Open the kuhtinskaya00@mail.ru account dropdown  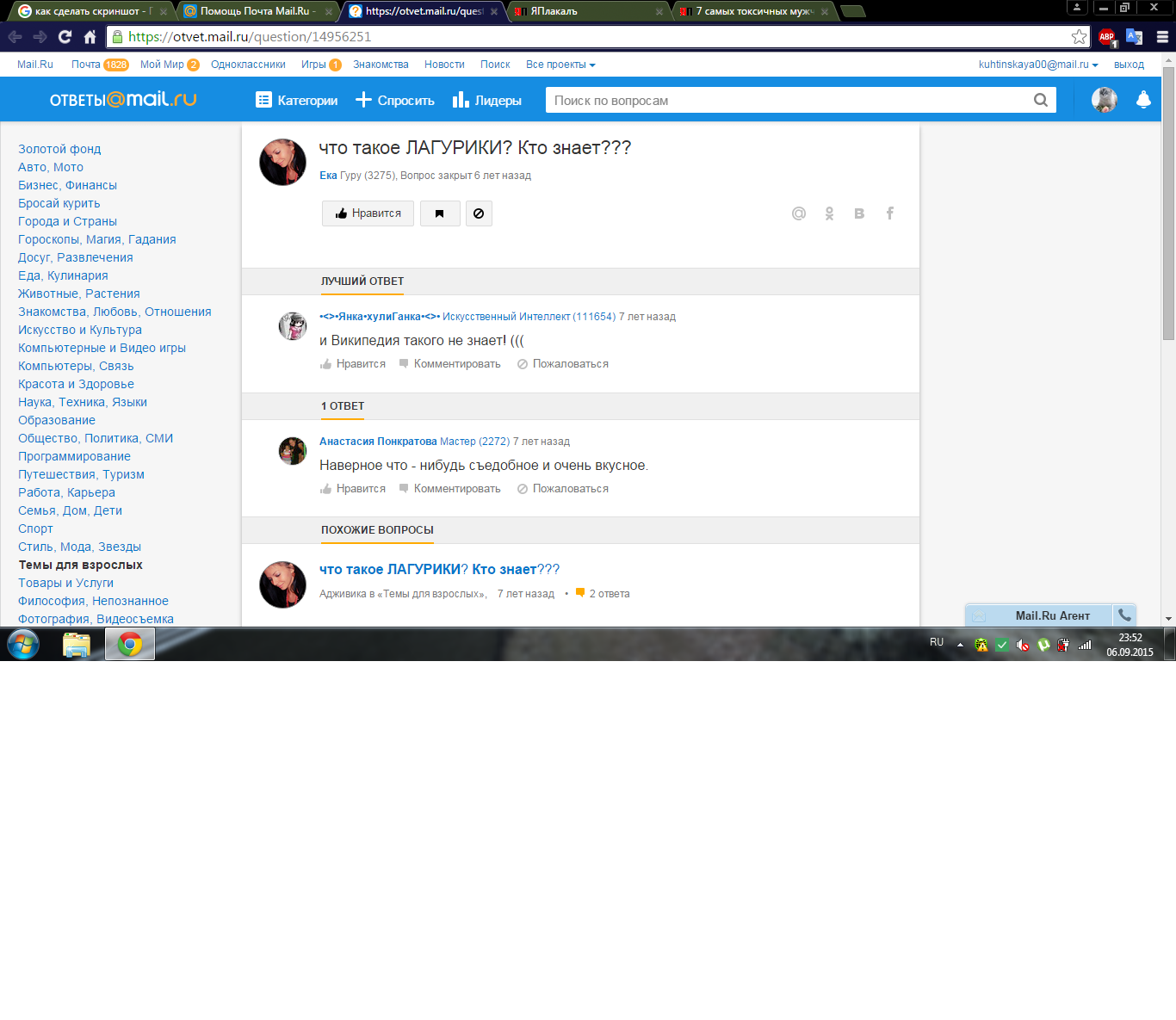click(x=1037, y=65)
